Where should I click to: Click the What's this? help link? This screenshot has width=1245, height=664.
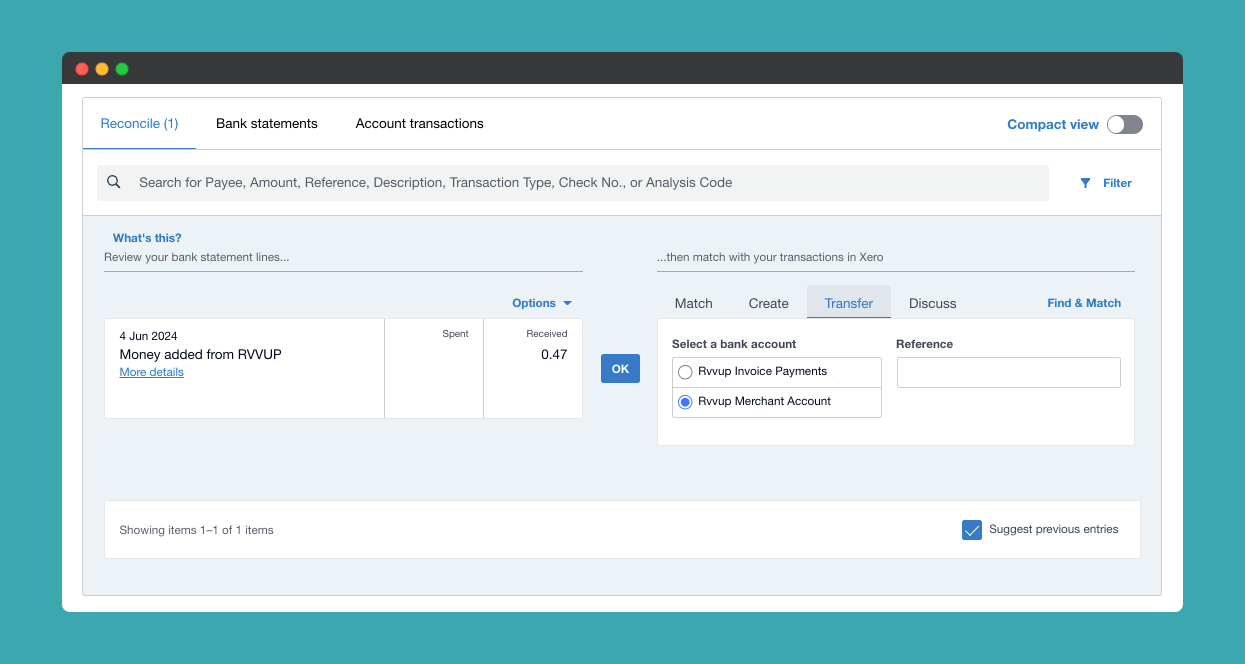147,238
